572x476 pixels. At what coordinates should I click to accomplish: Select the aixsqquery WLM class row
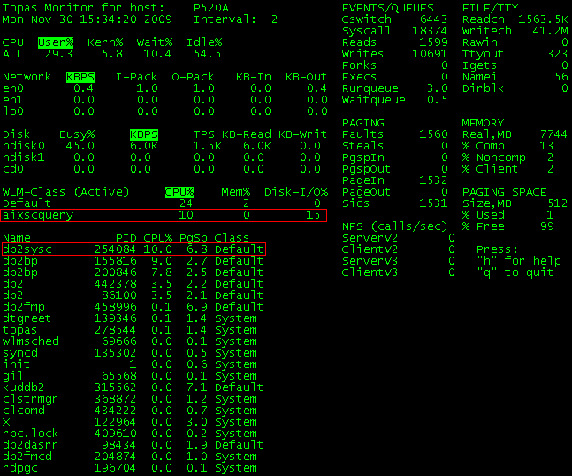coord(164,215)
